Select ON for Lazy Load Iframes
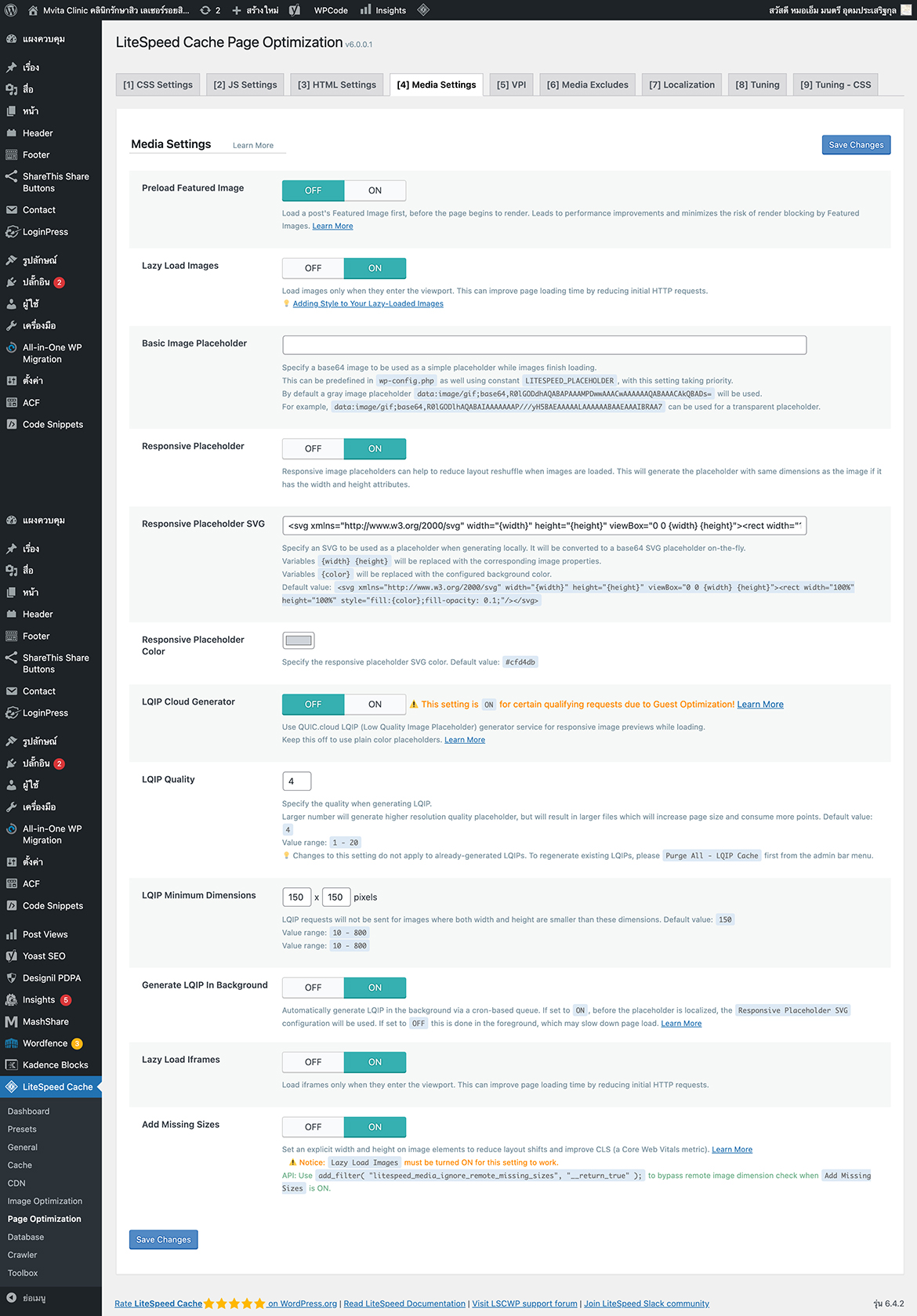The width and height of the screenshot is (917, 1316). pos(375,1062)
